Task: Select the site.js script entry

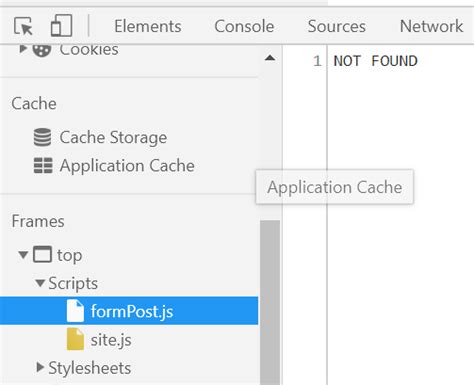Action: [x=111, y=340]
